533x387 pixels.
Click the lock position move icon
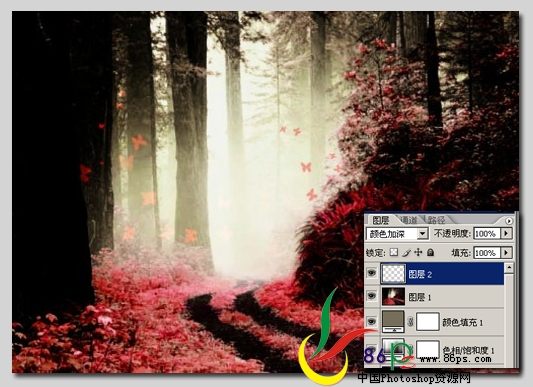pyautogui.click(x=418, y=252)
